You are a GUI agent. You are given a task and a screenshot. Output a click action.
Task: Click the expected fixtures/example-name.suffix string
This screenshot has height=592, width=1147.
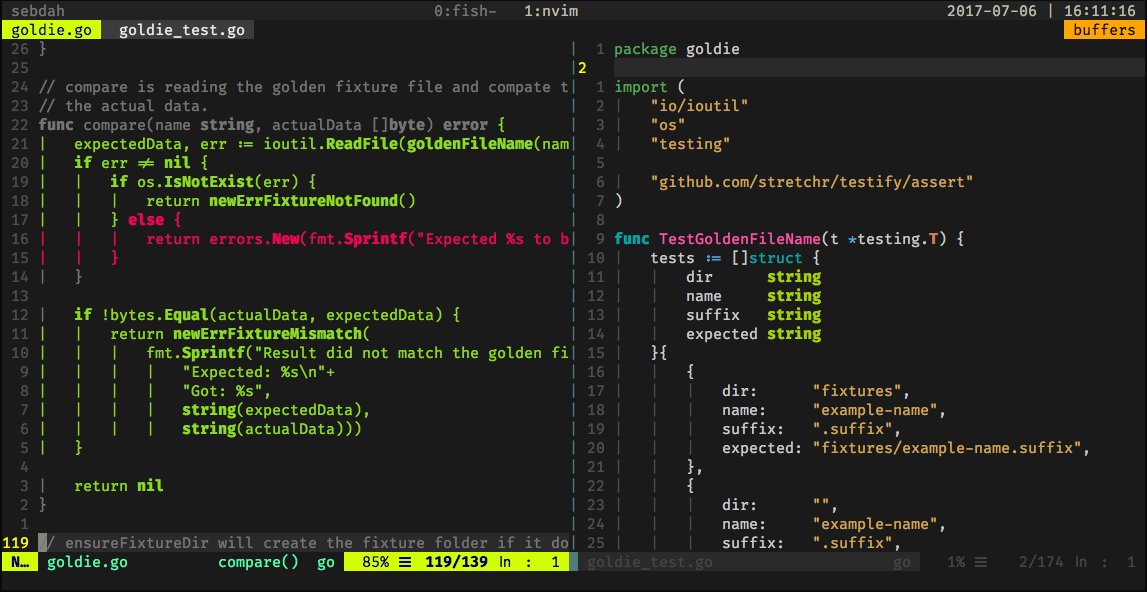point(945,448)
